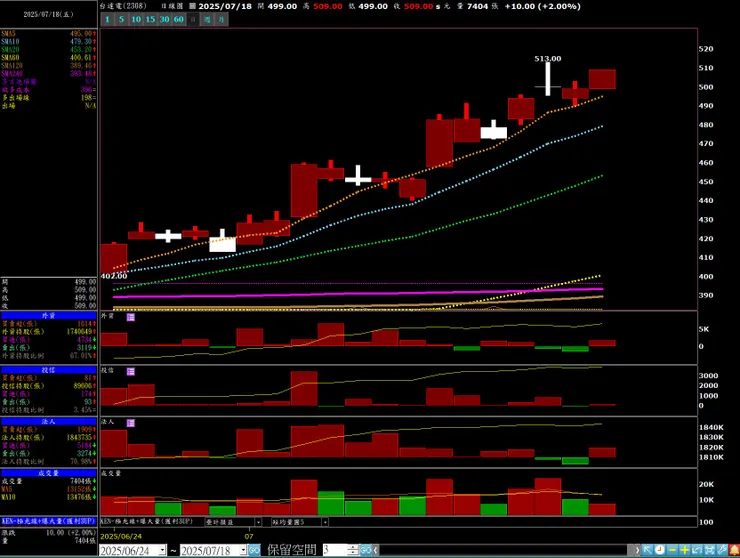Switch to the 1-minute chart interval
Viewport: 740px width, 558px height.
tap(108, 19)
